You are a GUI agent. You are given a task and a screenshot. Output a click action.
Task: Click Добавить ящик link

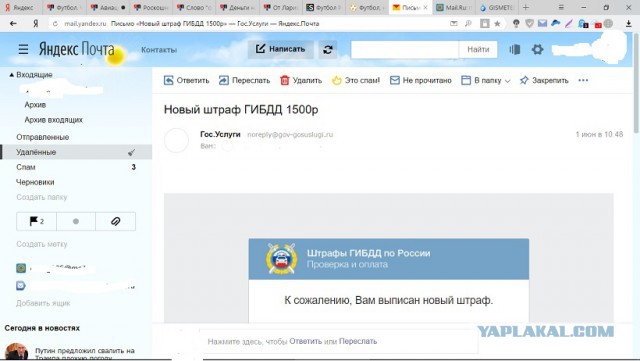pos(43,303)
